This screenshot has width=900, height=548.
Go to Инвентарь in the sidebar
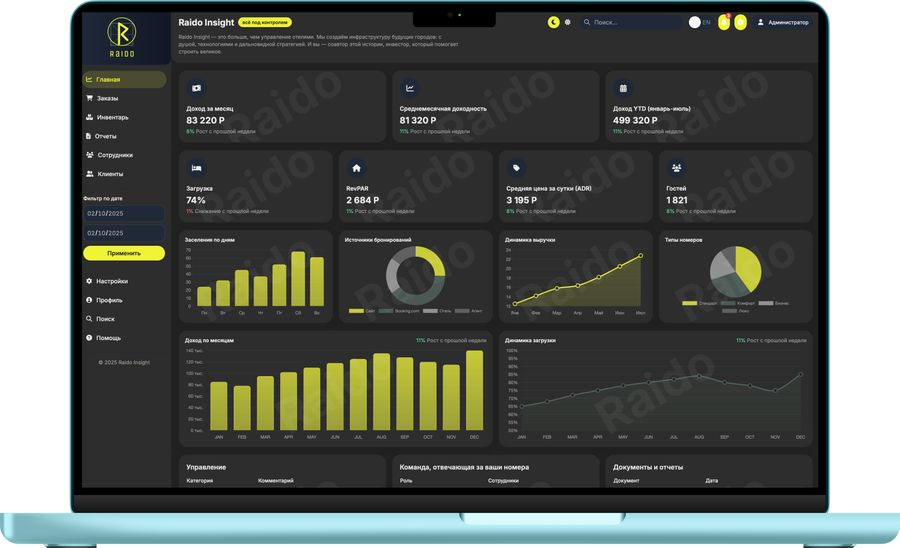point(112,117)
